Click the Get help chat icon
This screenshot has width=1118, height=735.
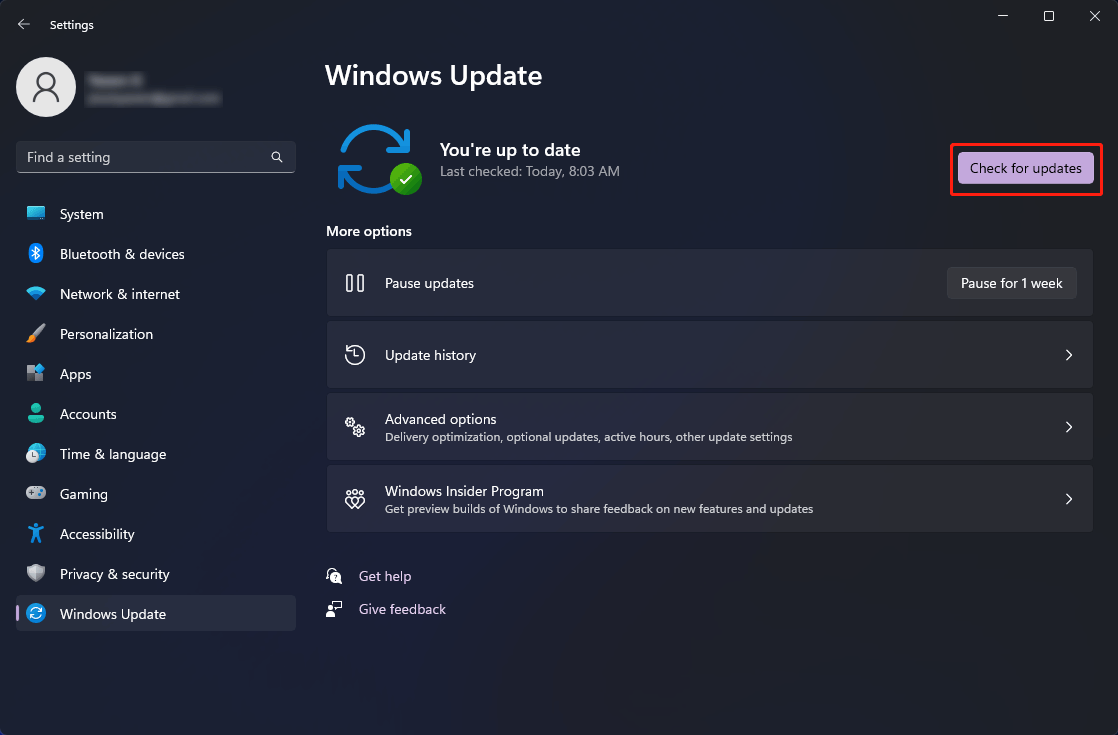pos(334,575)
